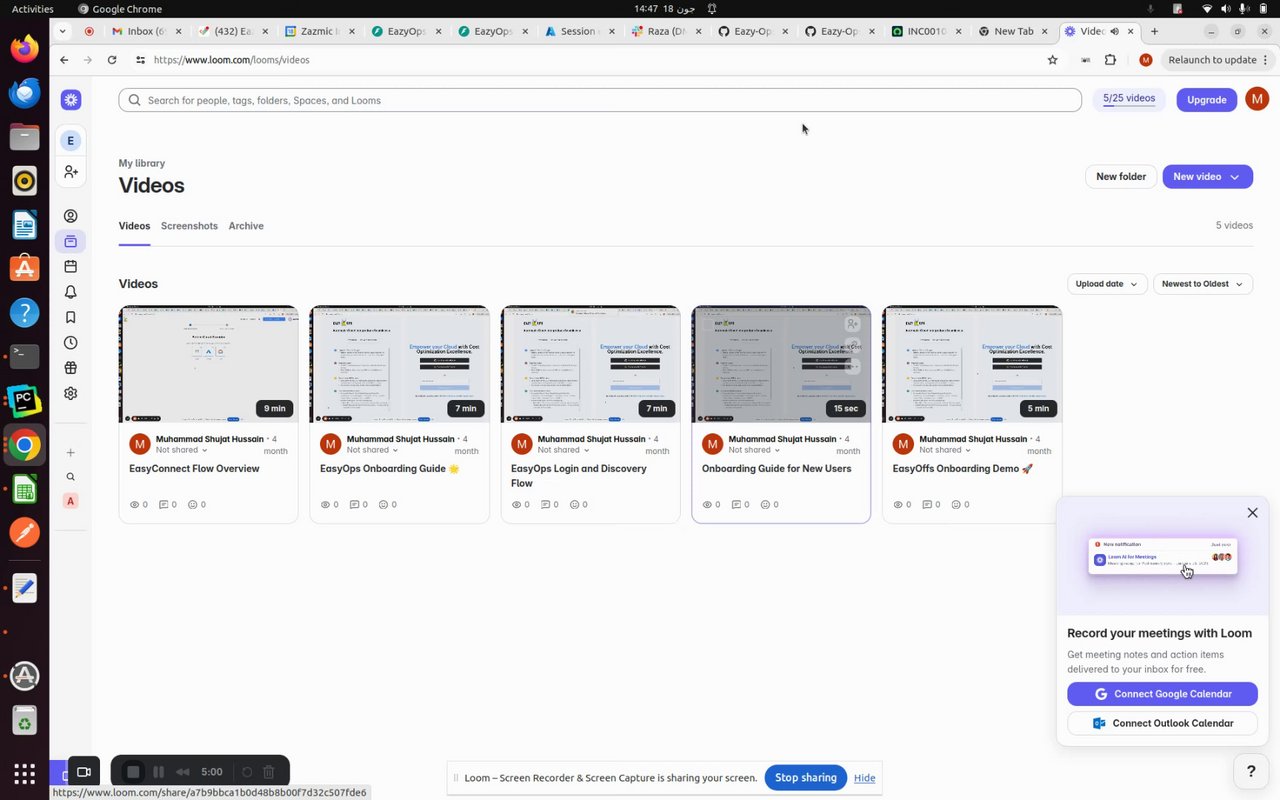Click Connect Outlook Calendar

coord(1162,723)
